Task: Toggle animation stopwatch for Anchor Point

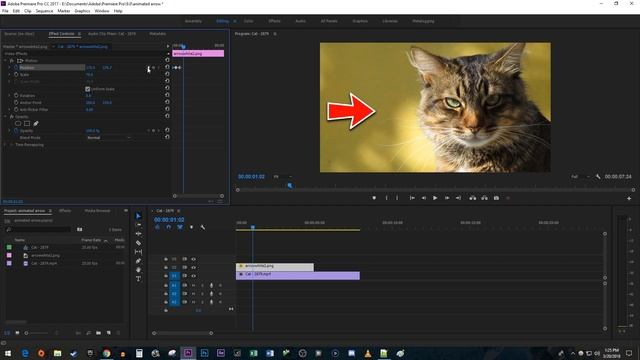Action: pos(16,102)
